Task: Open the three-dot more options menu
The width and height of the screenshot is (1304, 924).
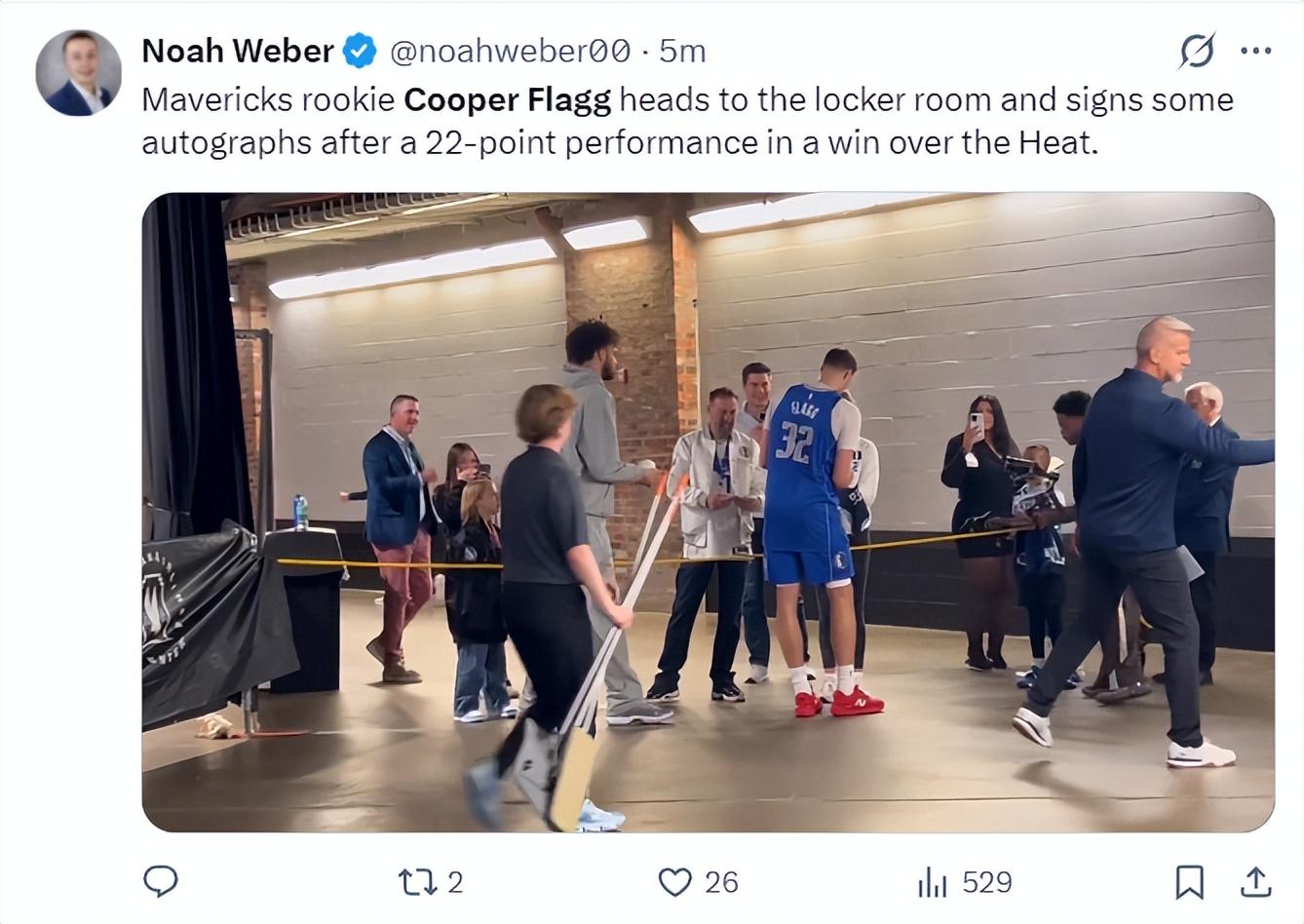Action: coord(1255,51)
